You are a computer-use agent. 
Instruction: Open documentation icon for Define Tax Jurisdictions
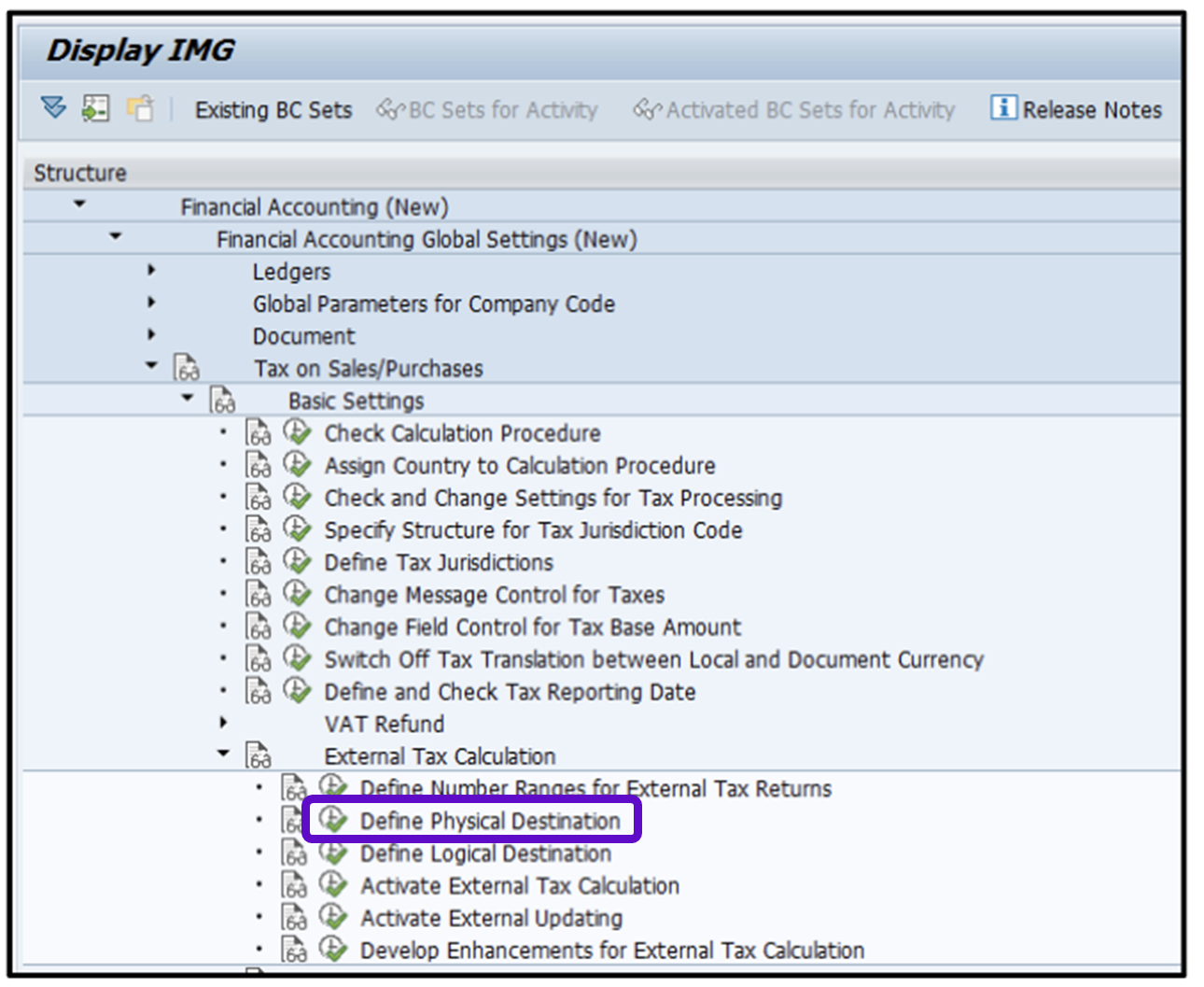pyautogui.click(x=259, y=562)
